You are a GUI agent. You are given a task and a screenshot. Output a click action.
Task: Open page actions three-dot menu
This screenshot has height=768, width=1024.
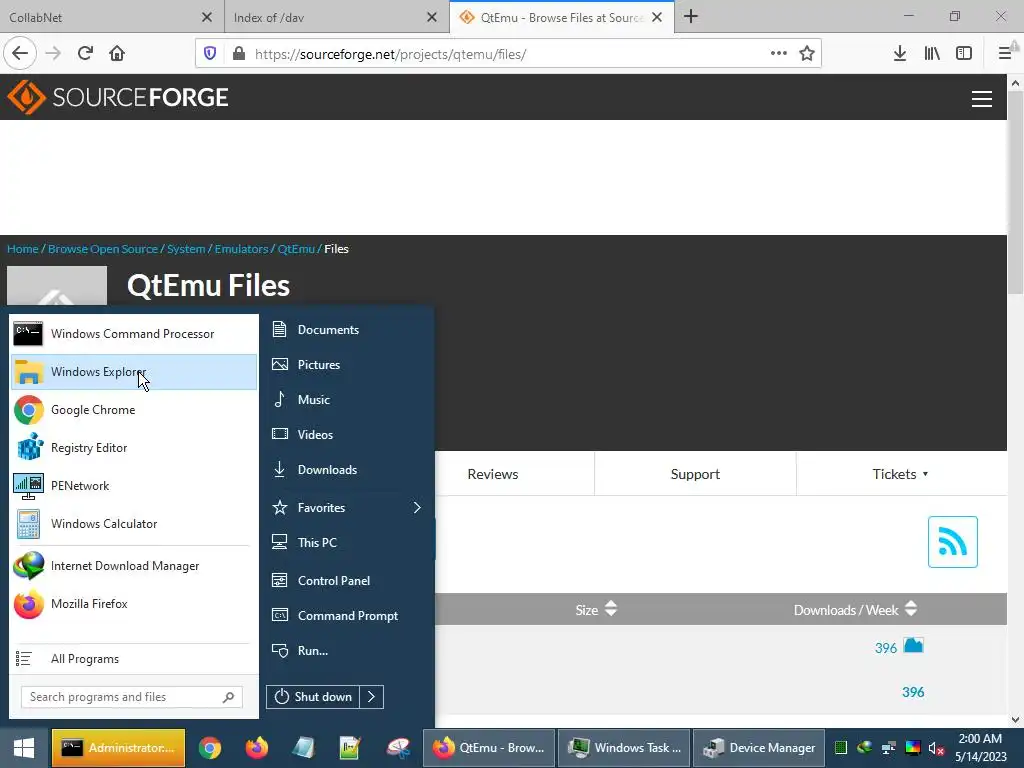pos(778,54)
